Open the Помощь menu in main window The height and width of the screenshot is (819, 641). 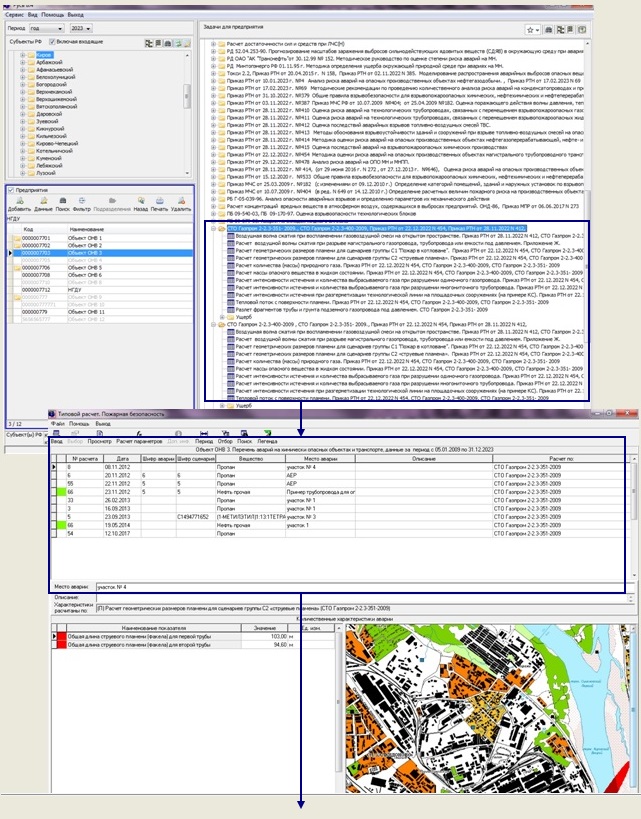[x=53, y=17]
